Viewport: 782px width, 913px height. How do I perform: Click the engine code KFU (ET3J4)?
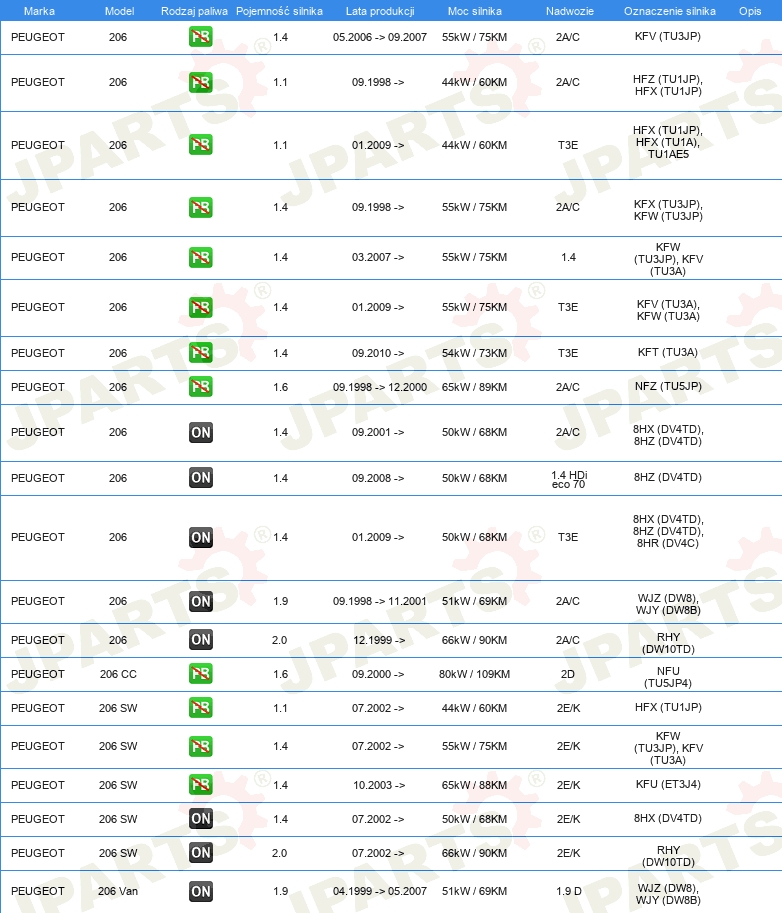pyautogui.click(x=668, y=784)
